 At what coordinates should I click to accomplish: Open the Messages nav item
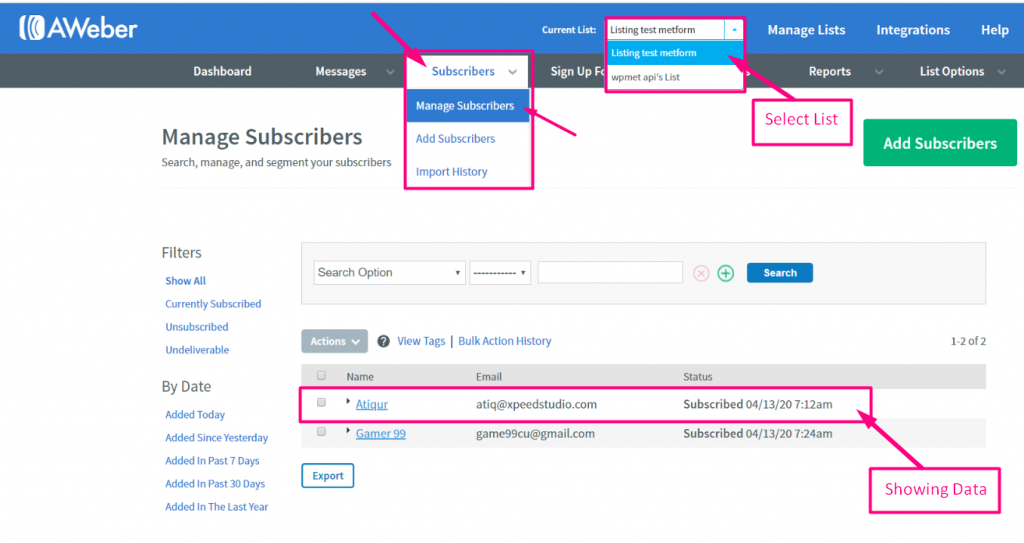[x=341, y=71]
